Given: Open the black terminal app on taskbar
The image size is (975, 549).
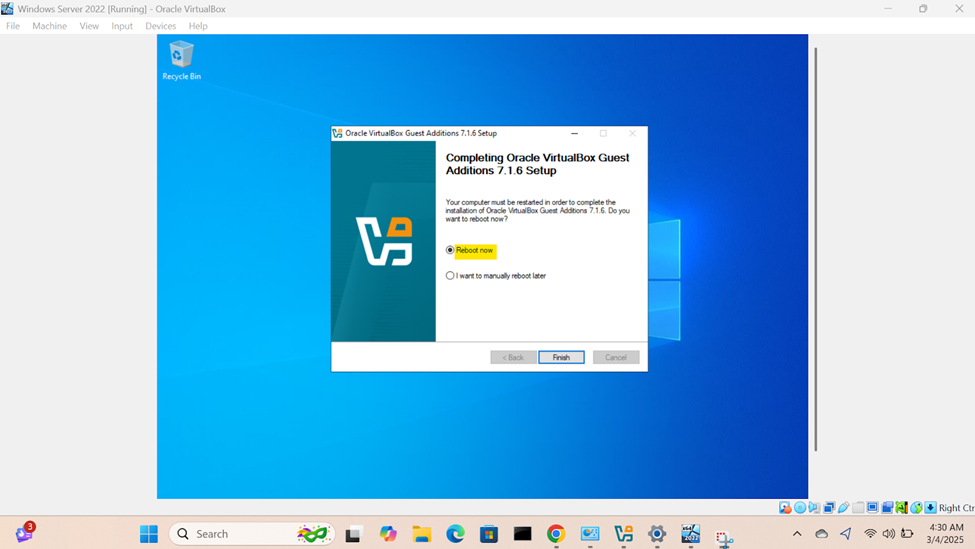Looking at the screenshot, I should [522, 533].
